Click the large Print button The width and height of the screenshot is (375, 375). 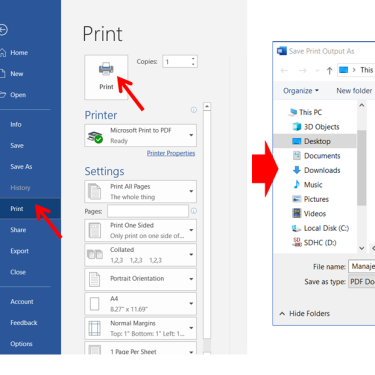click(106, 77)
